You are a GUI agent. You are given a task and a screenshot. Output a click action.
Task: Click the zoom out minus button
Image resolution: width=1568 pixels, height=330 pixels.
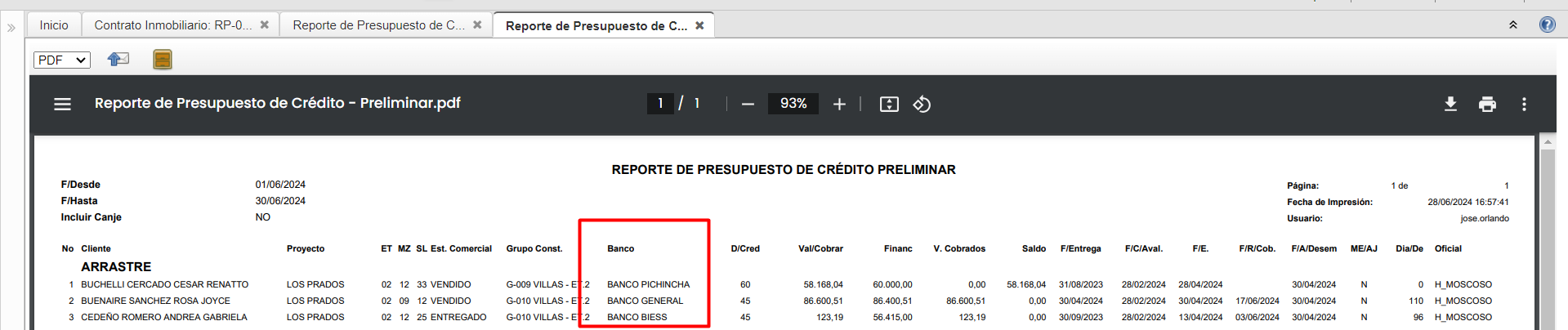748,104
